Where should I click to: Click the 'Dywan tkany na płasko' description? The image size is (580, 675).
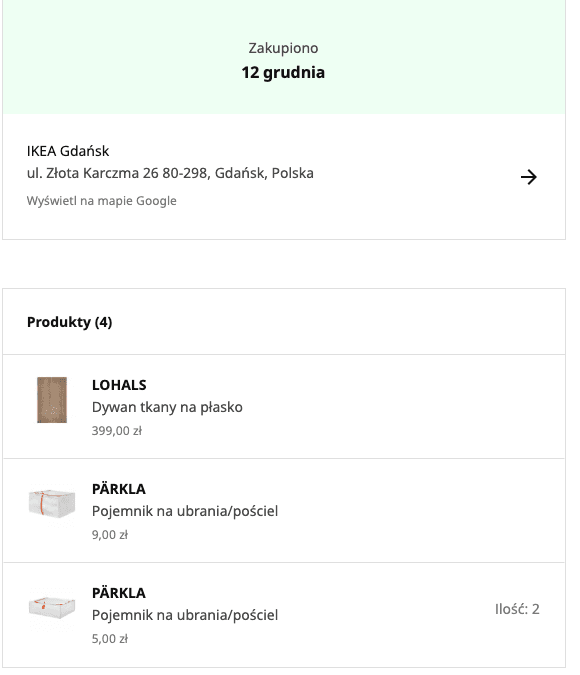click(167, 407)
